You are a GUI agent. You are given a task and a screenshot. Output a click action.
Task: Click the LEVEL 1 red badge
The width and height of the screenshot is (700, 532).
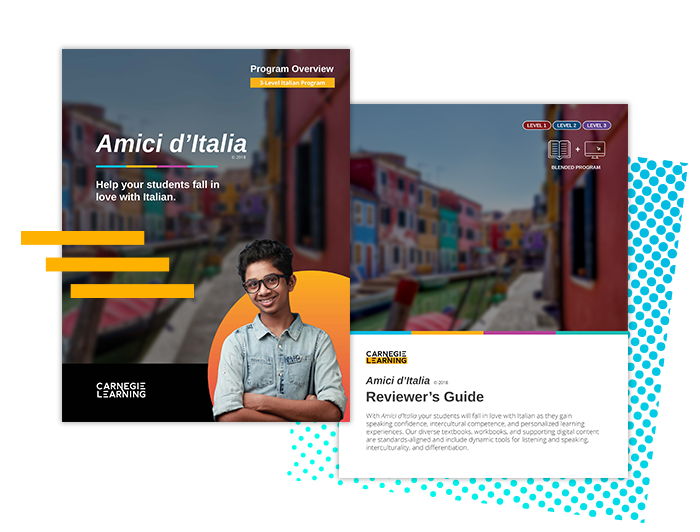[536, 125]
